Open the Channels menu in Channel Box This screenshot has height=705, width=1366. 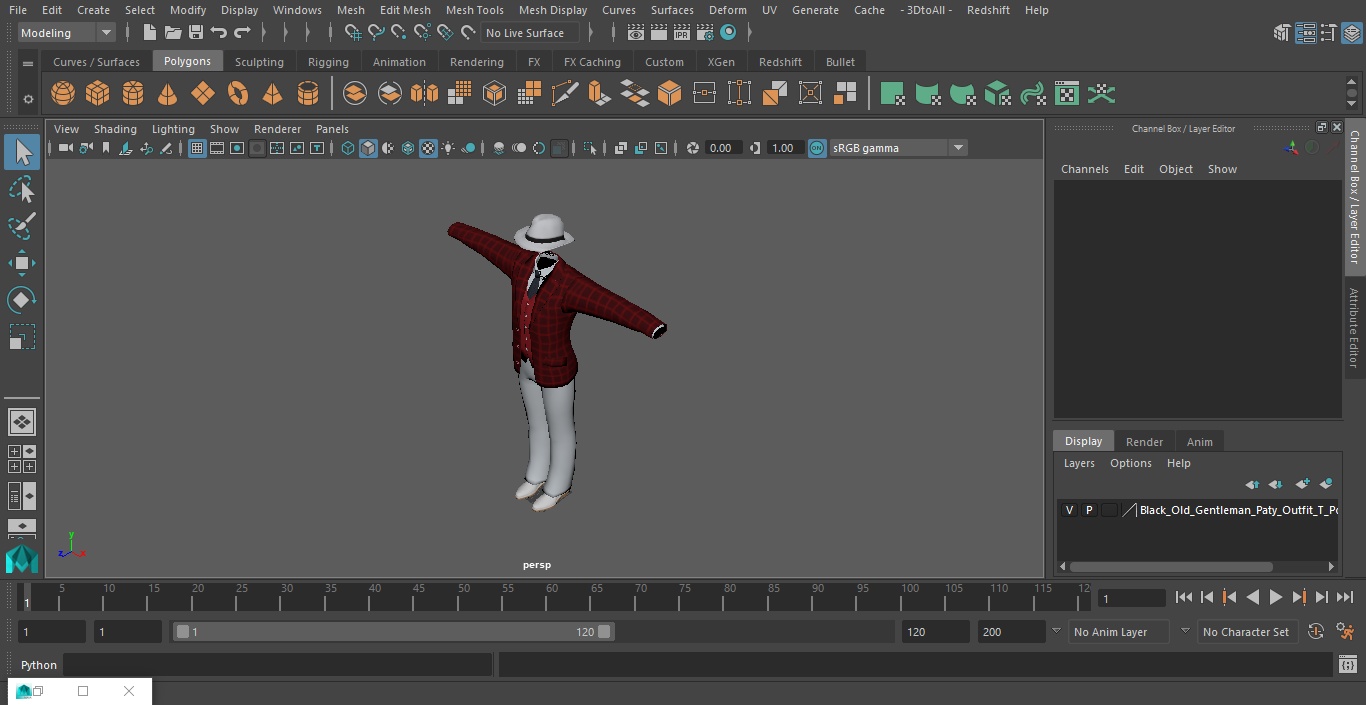tap(1084, 169)
